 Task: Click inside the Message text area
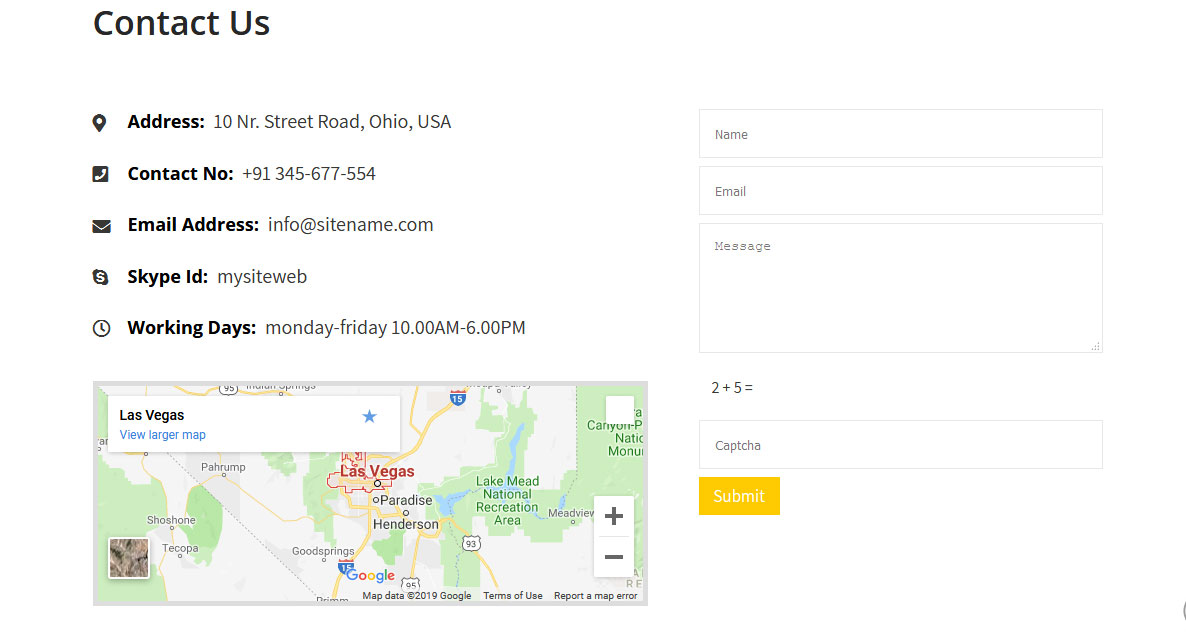pos(900,288)
